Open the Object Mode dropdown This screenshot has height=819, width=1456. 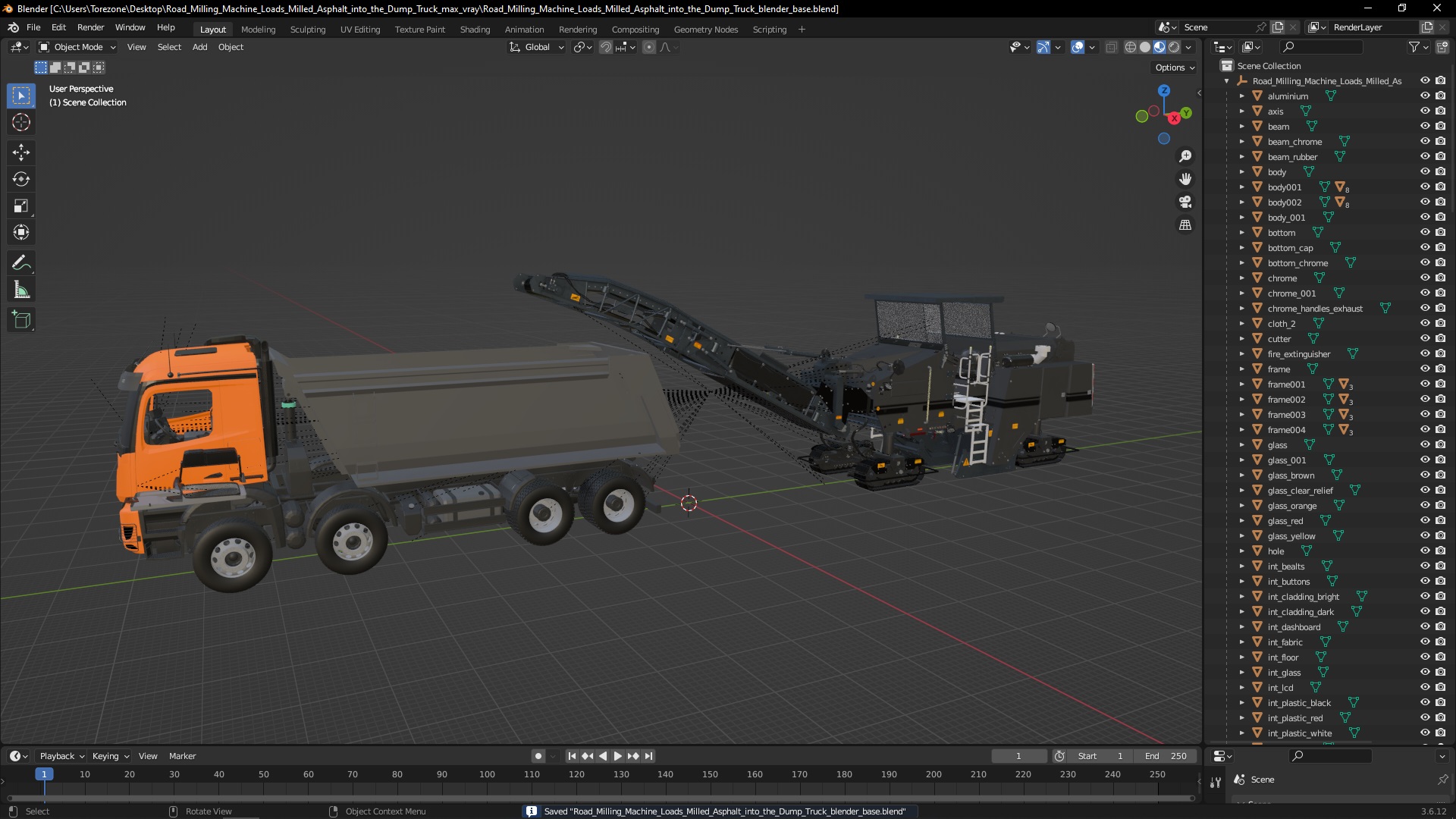pos(77,47)
